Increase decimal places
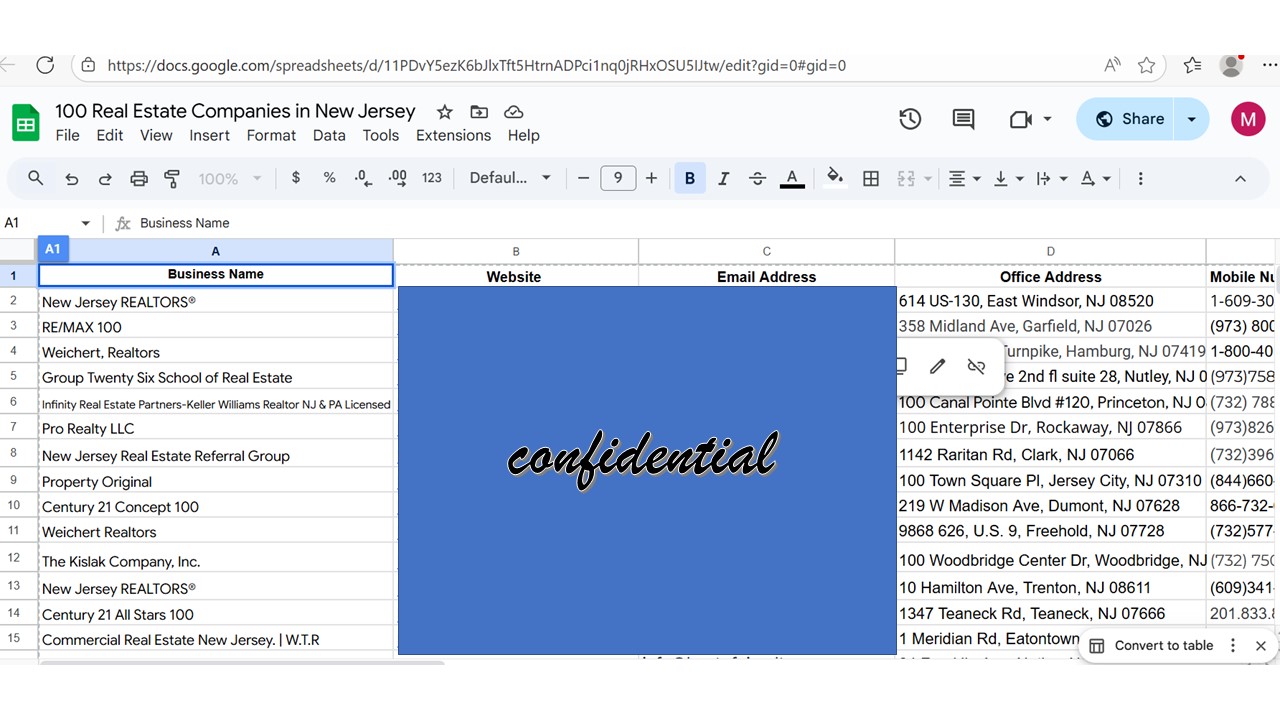This screenshot has width=1280, height=720. (398, 178)
